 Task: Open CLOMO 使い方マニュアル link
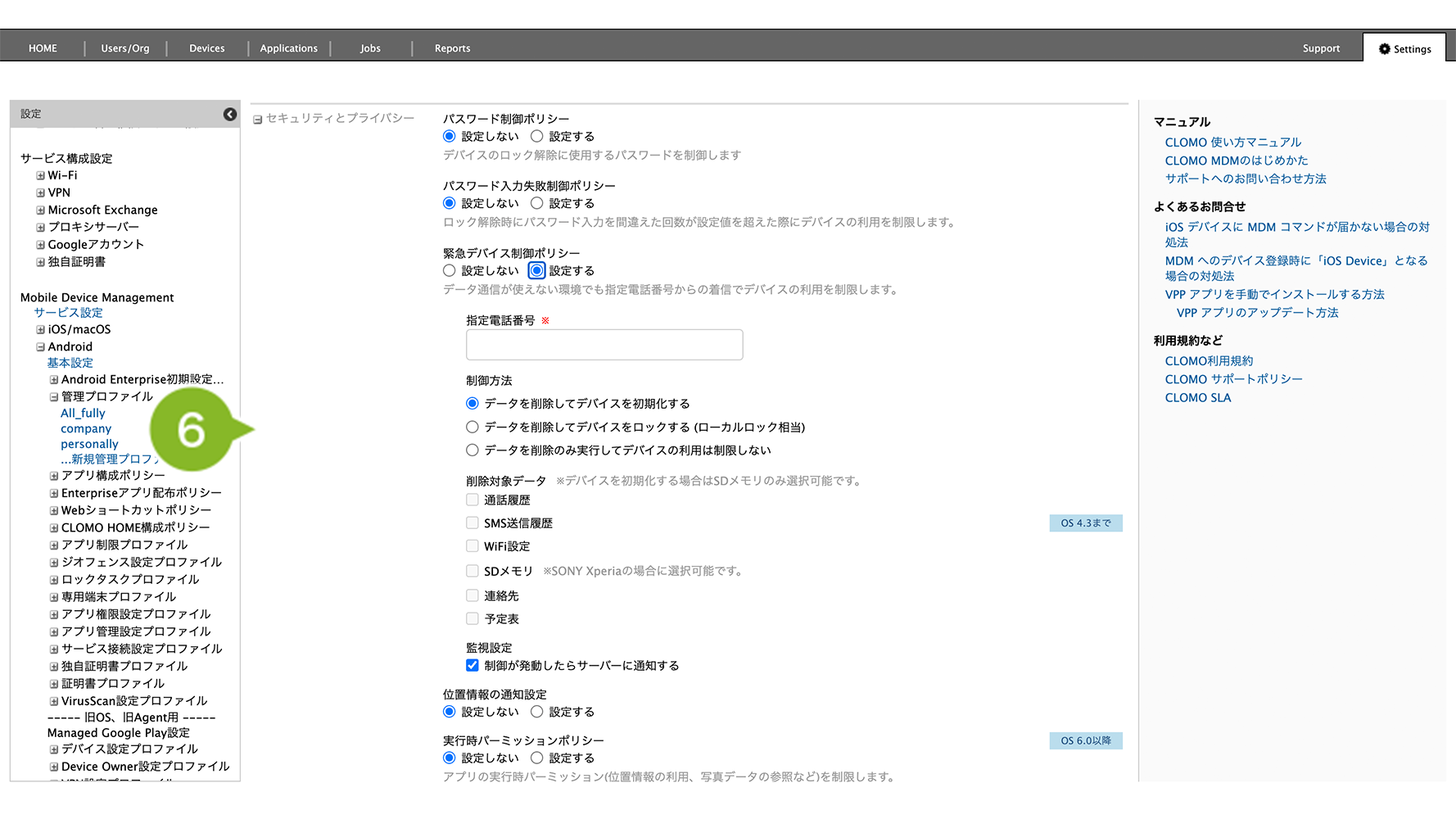tap(1232, 143)
